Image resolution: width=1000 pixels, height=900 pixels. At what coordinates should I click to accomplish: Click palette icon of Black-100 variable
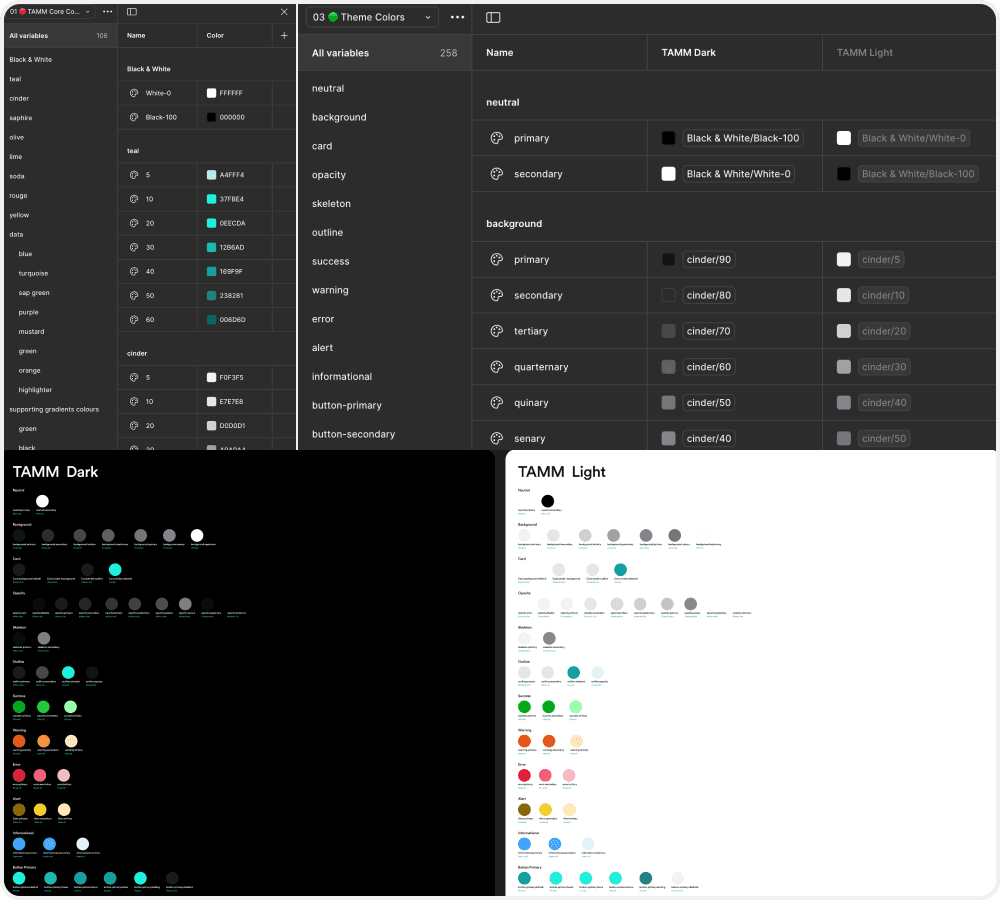click(x=134, y=117)
